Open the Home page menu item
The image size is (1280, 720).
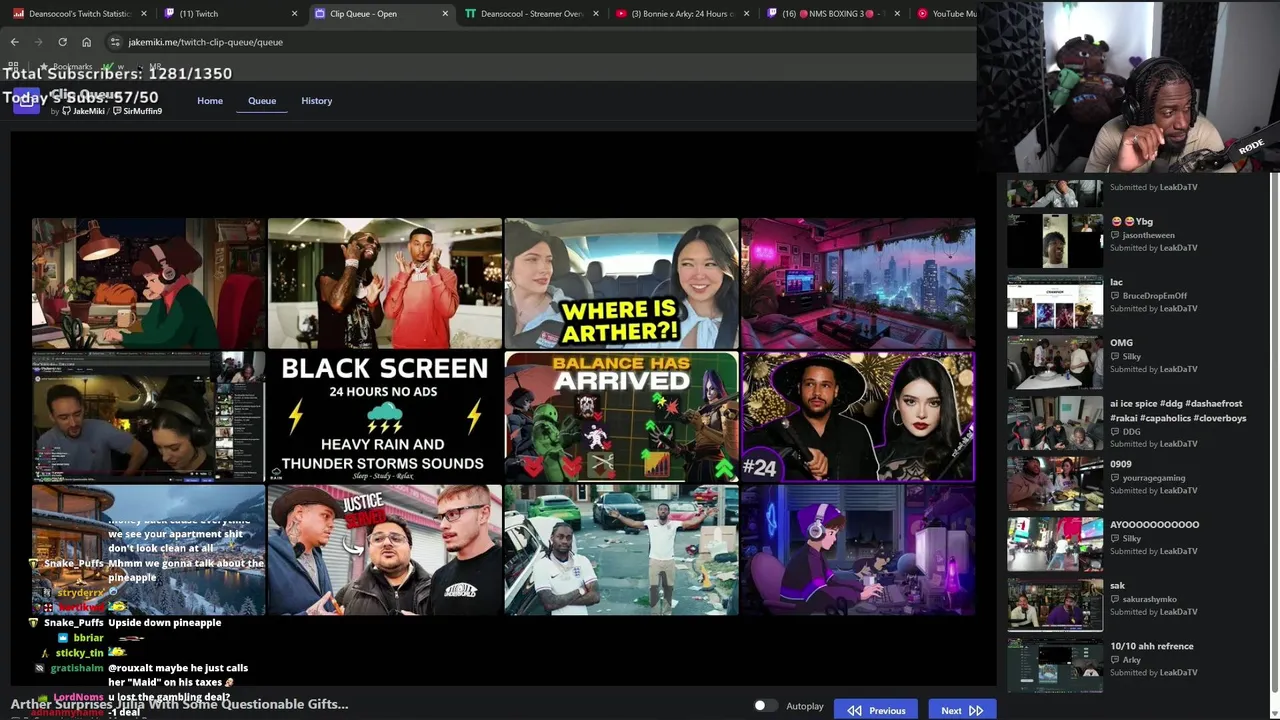coord(210,101)
